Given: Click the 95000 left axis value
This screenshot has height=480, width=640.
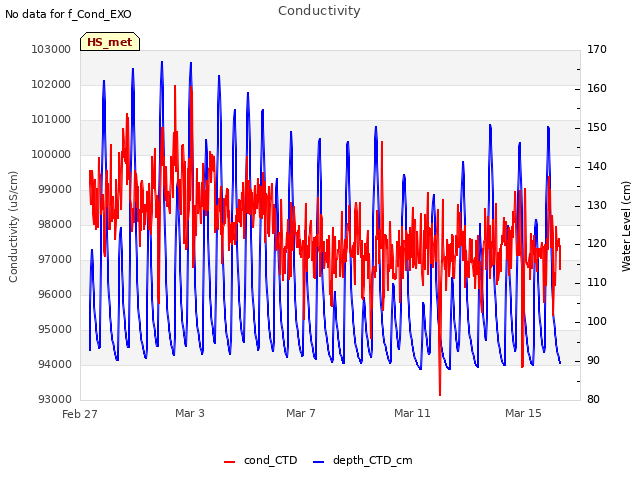Looking at the screenshot, I should point(54,329).
